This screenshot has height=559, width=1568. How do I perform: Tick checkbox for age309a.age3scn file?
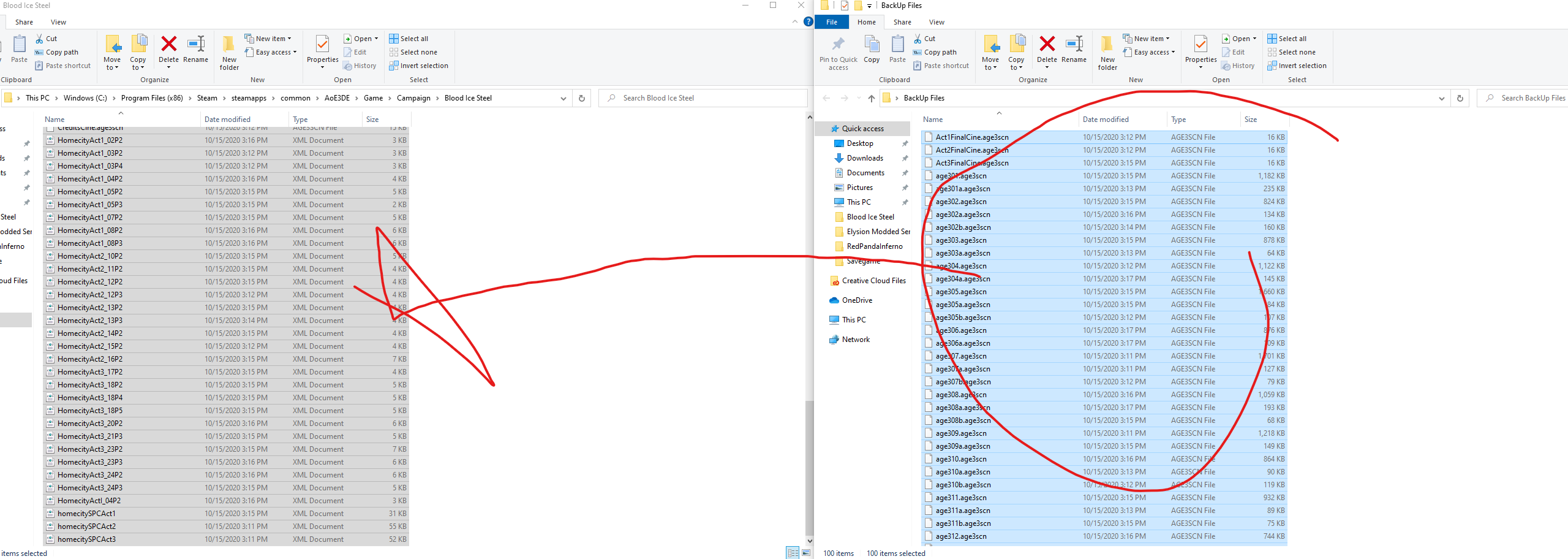tap(929, 446)
